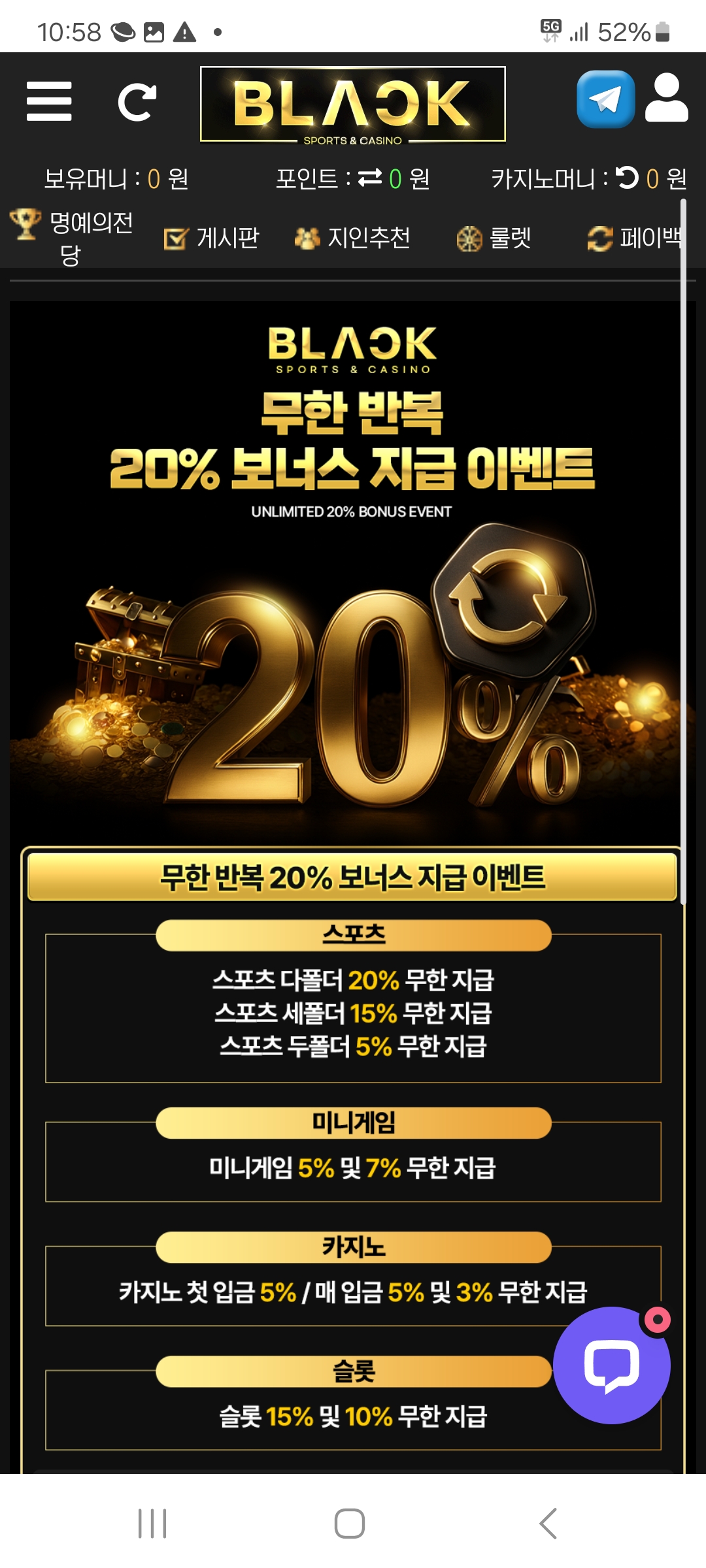Tap Android recent apps button
Viewport: 706px width, 1568px height.
152,1524
